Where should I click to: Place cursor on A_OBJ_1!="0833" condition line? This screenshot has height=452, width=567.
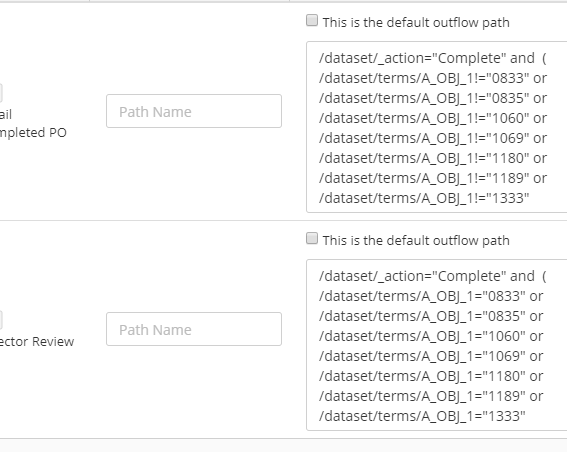point(433,78)
